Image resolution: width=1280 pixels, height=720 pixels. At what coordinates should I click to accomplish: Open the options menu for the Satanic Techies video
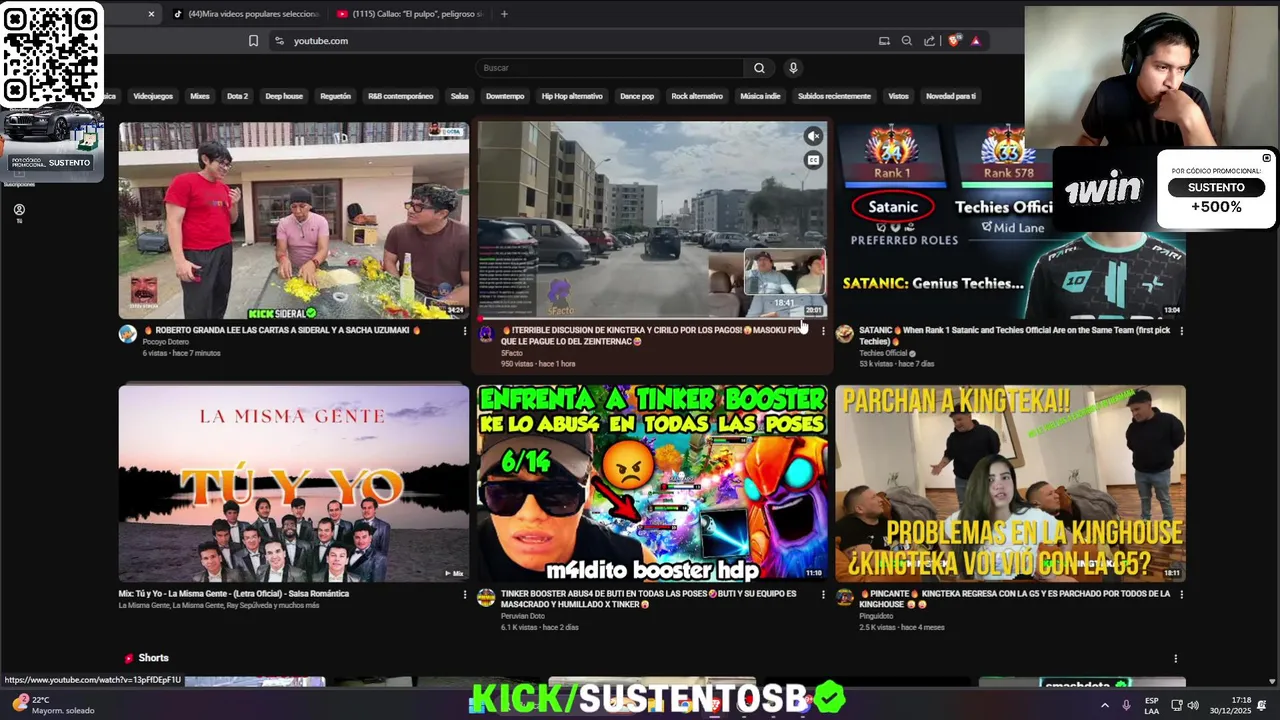[x=1181, y=331]
